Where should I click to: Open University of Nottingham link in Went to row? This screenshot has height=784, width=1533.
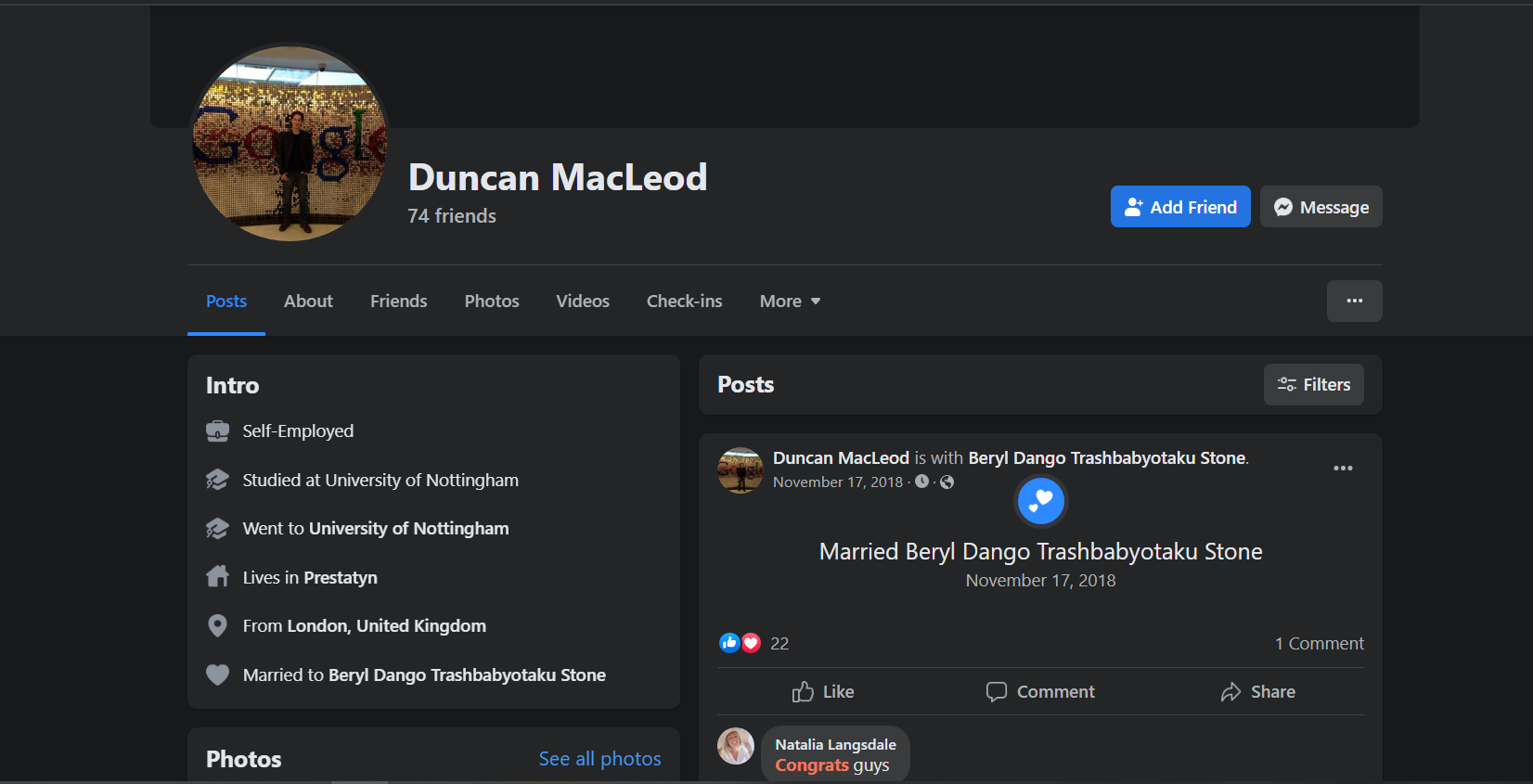pyautogui.click(x=408, y=528)
